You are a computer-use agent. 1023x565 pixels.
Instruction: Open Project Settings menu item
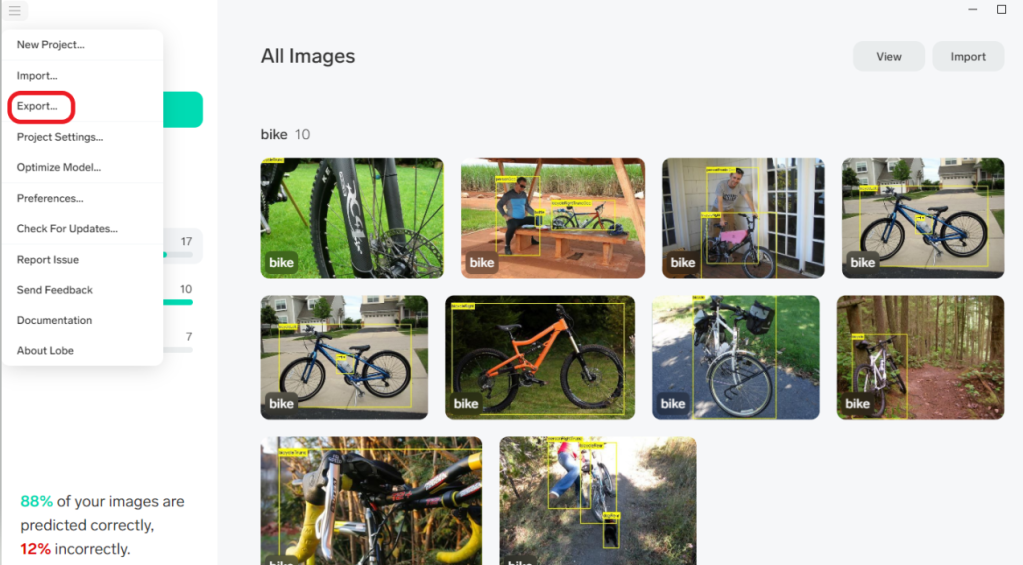pyautogui.click(x=60, y=137)
